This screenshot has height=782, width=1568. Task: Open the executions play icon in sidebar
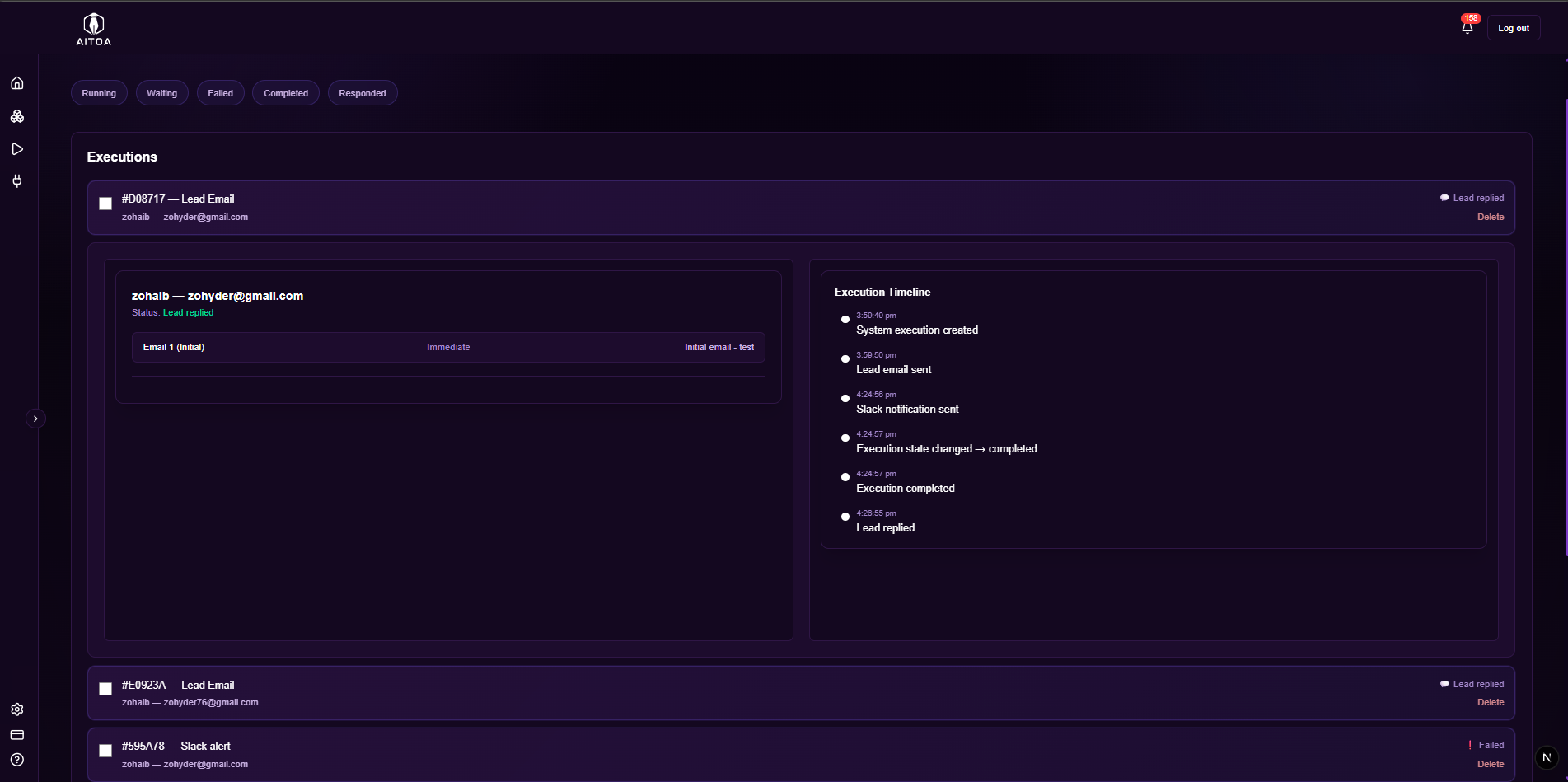pyautogui.click(x=17, y=149)
